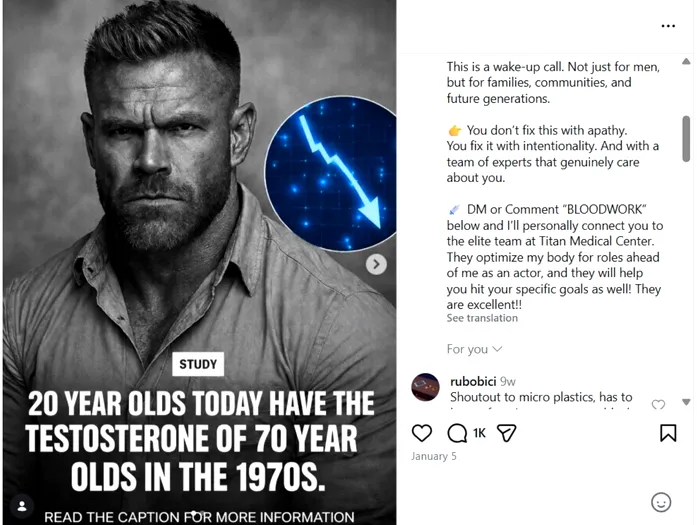Click the 1K comments count

coord(479,433)
